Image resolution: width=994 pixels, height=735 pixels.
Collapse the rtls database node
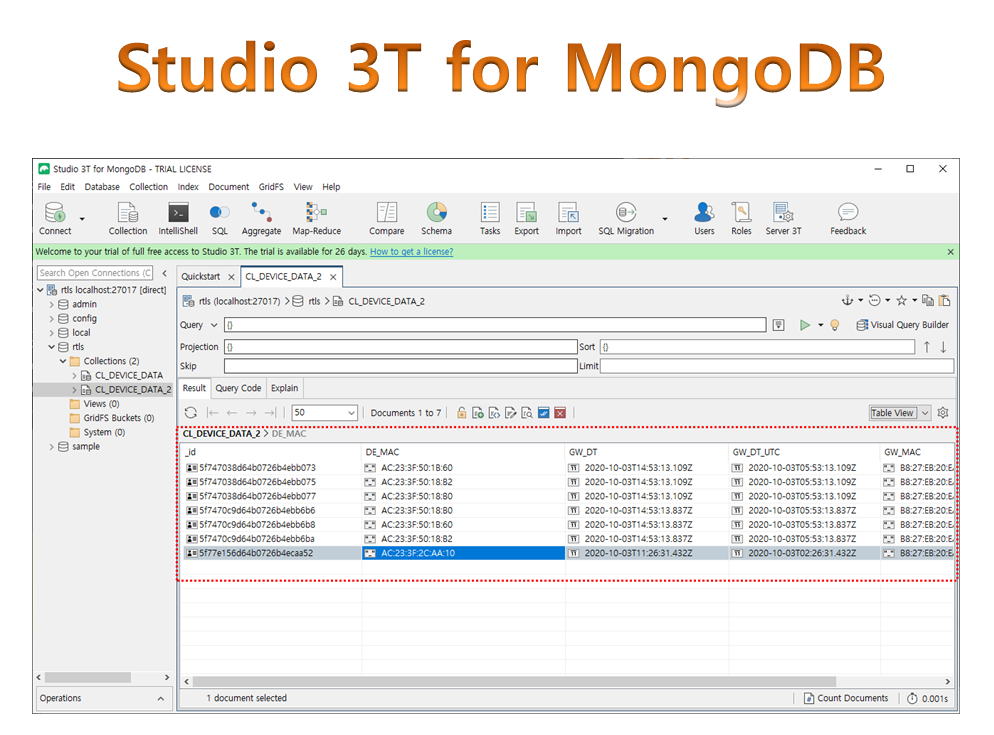[52, 347]
